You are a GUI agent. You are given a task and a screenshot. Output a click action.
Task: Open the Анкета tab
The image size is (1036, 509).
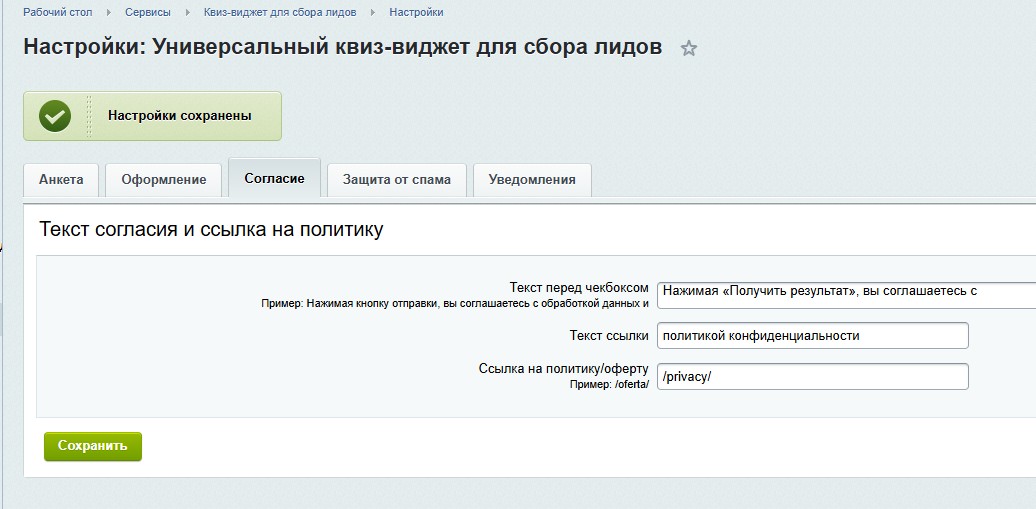click(x=61, y=180)
